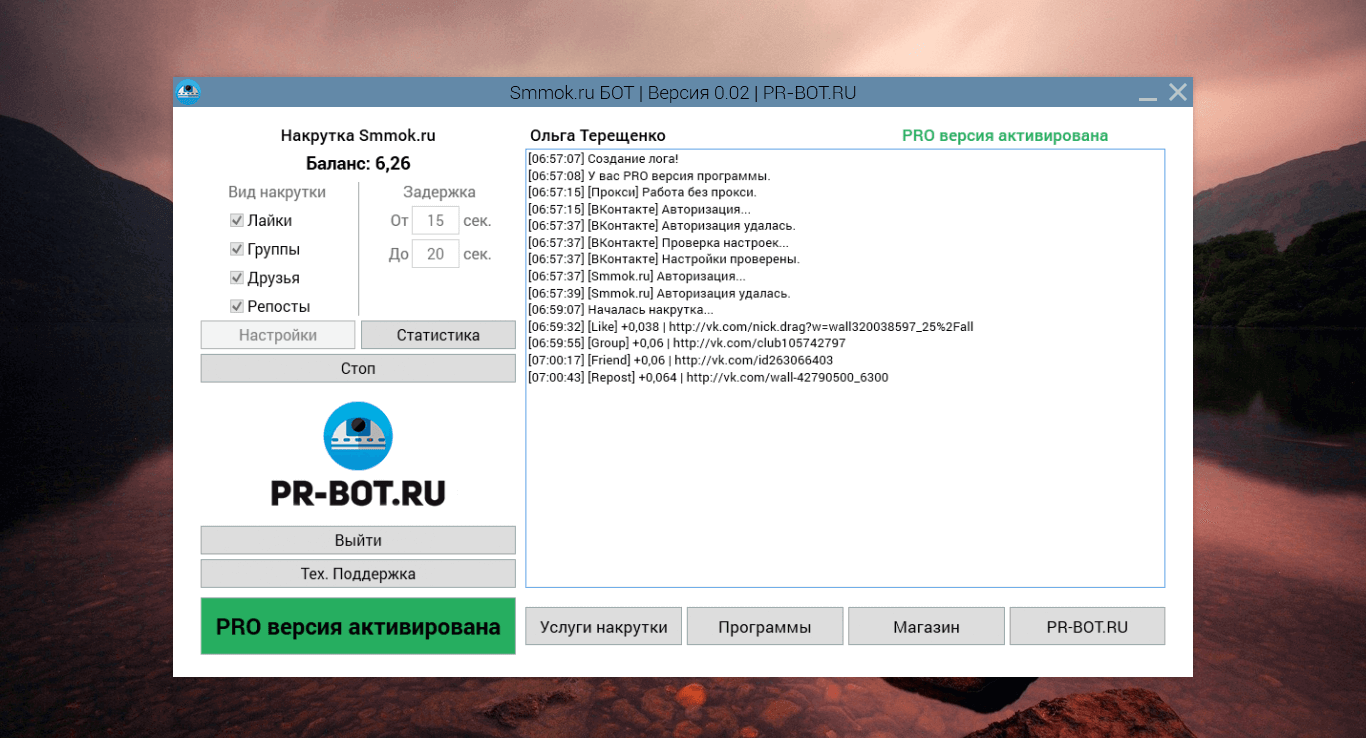This screenshot has height=738, width=1366.
Task: Click the [Repost] +0,064 log entry
Action: [708, 377]
